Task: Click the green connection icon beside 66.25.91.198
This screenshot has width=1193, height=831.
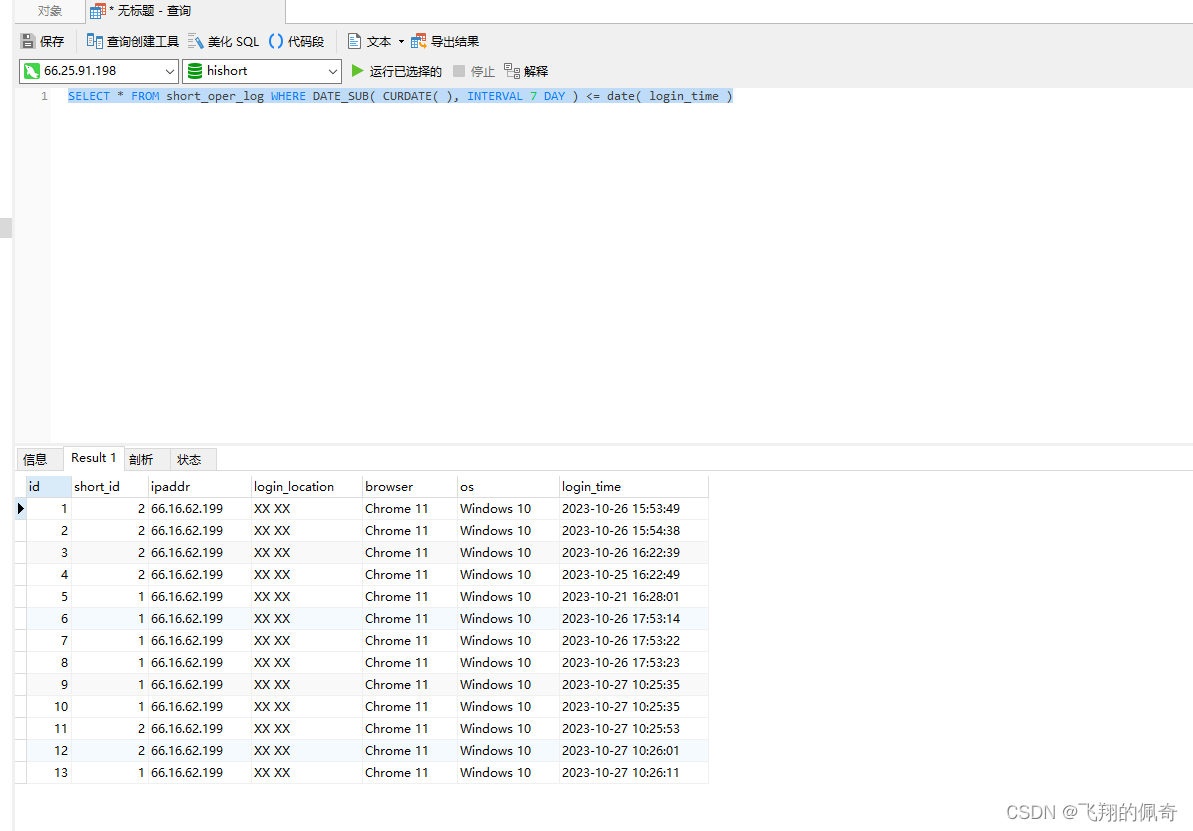Action: (31, 71)
